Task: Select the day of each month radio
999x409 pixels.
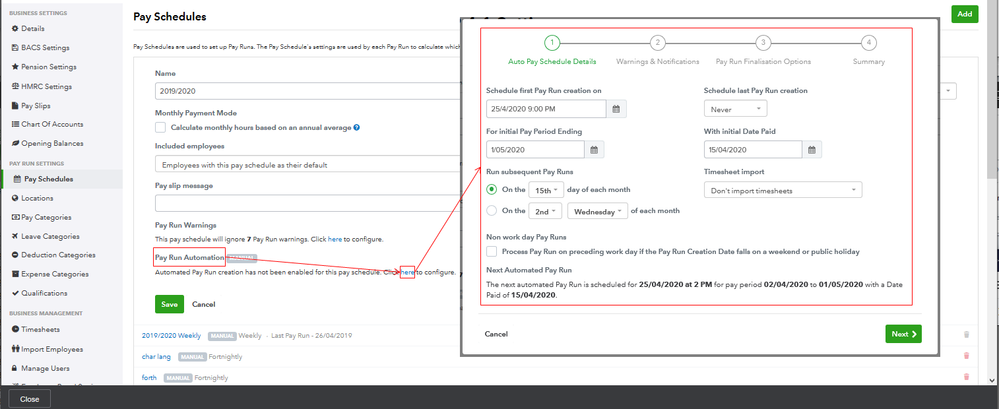Action: tap(491, 189)
